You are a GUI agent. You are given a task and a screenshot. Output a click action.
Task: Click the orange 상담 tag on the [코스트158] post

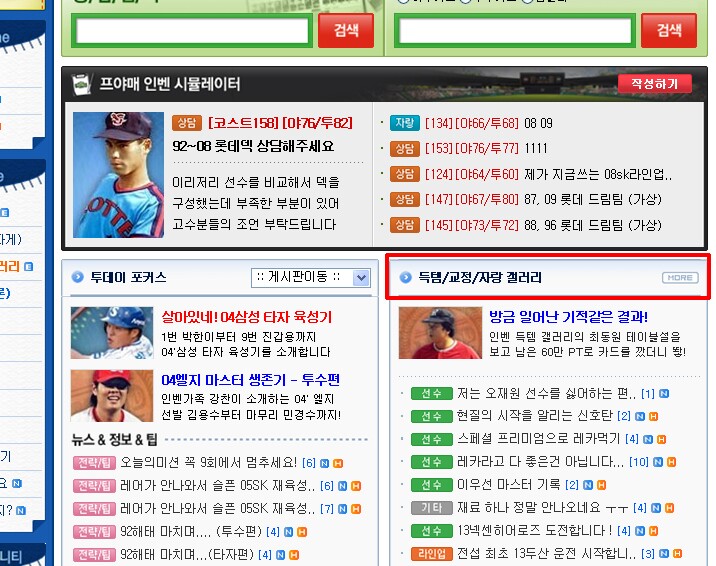tap(186, 123)
